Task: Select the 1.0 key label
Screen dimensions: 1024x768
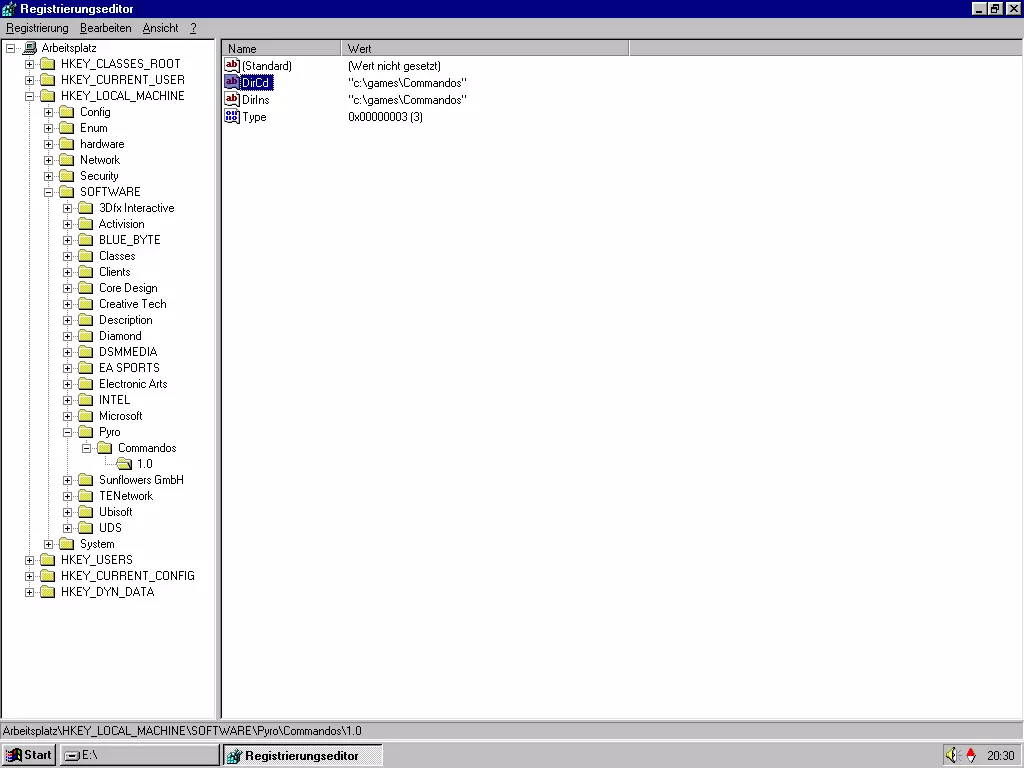Action: (x=144, y=464)
